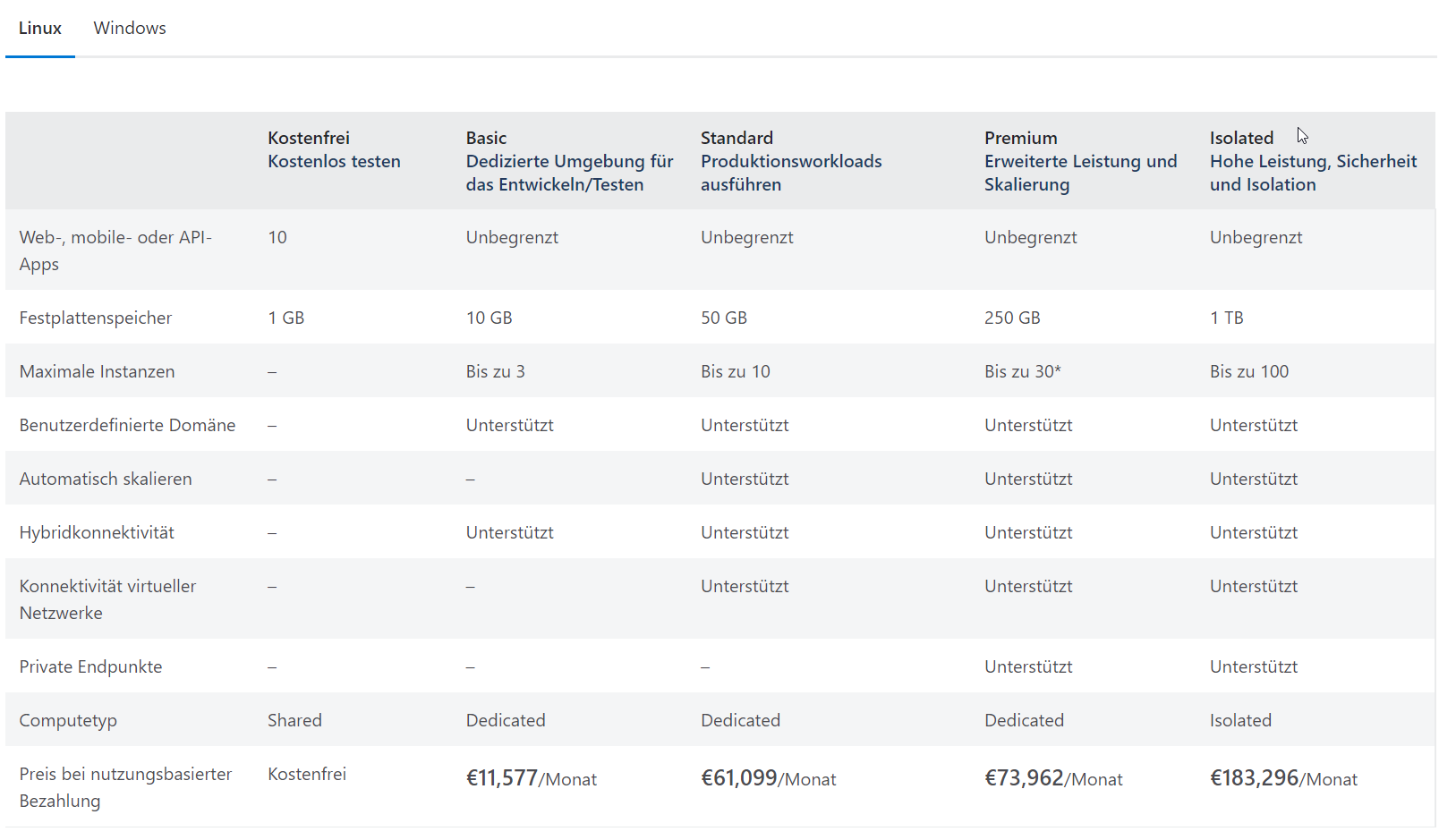Click the Benutzerdefinierte Domäne row label
This screenshot has height=840, width=1439.
127,425
